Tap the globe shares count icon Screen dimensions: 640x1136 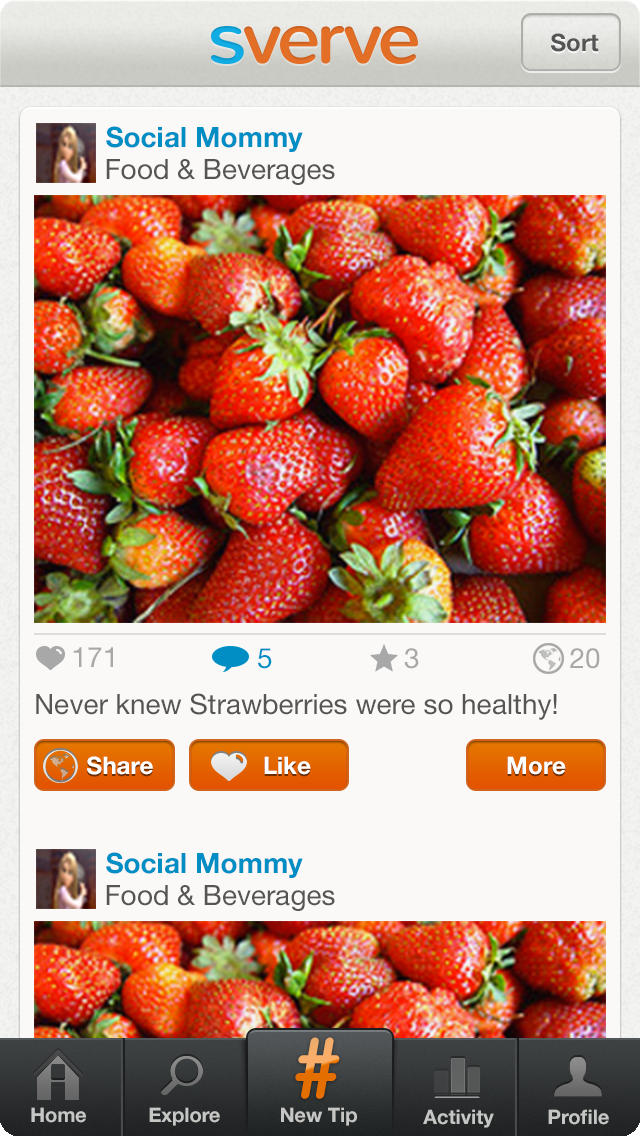[x=548, y=658]
